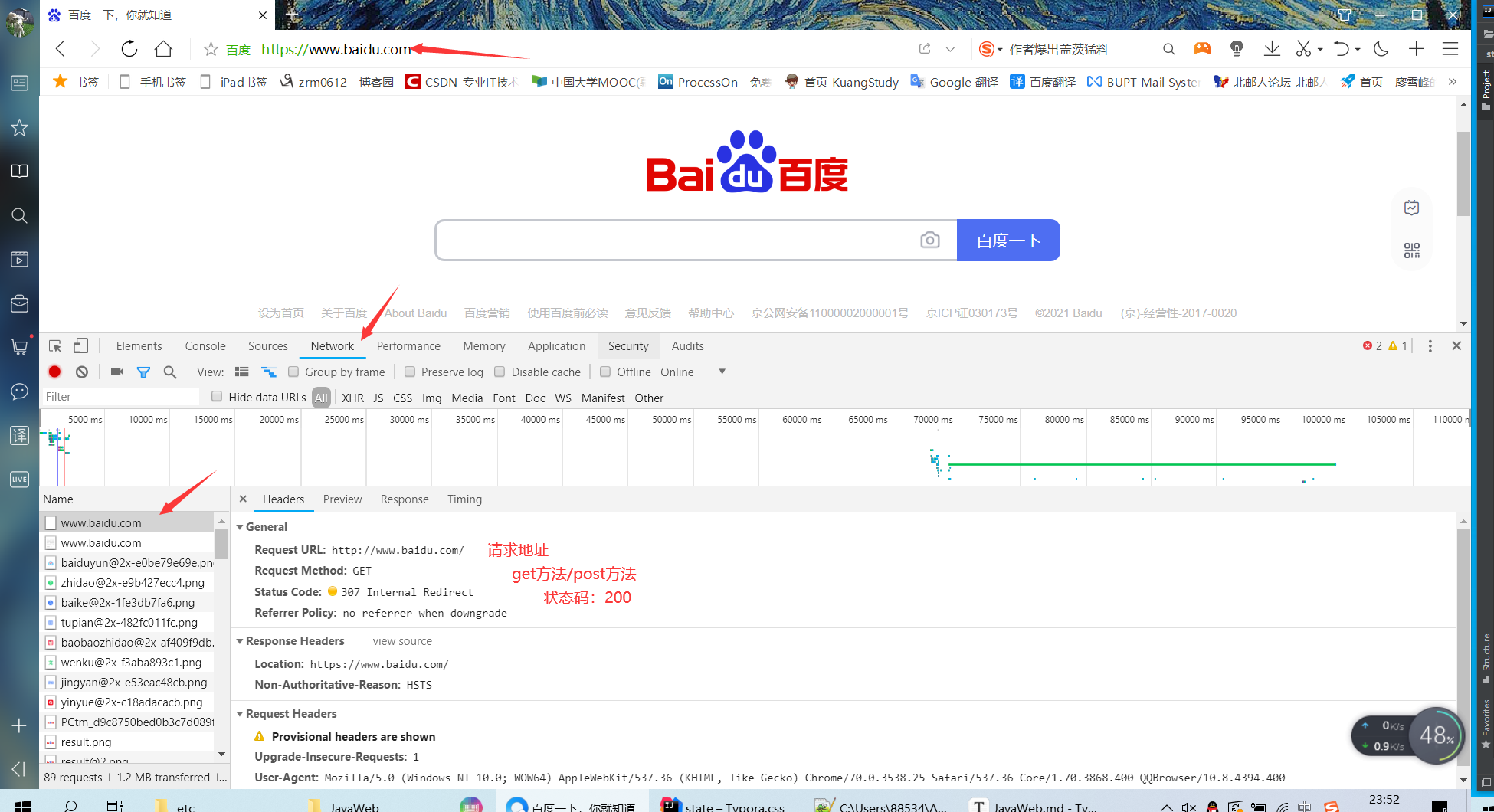Viewport: 1494px width, 812px height.
Task: Open the favorites star in left sidebar
Action: pos(19,127)
